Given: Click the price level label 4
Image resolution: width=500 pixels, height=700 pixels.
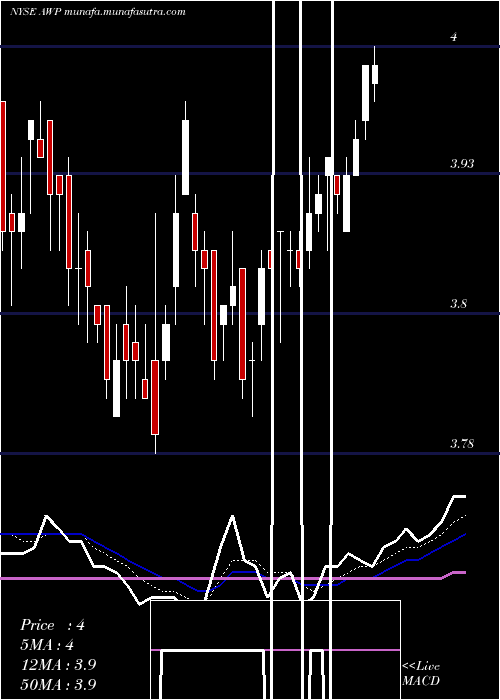Looking at the screenshot, I should point(454,37).
